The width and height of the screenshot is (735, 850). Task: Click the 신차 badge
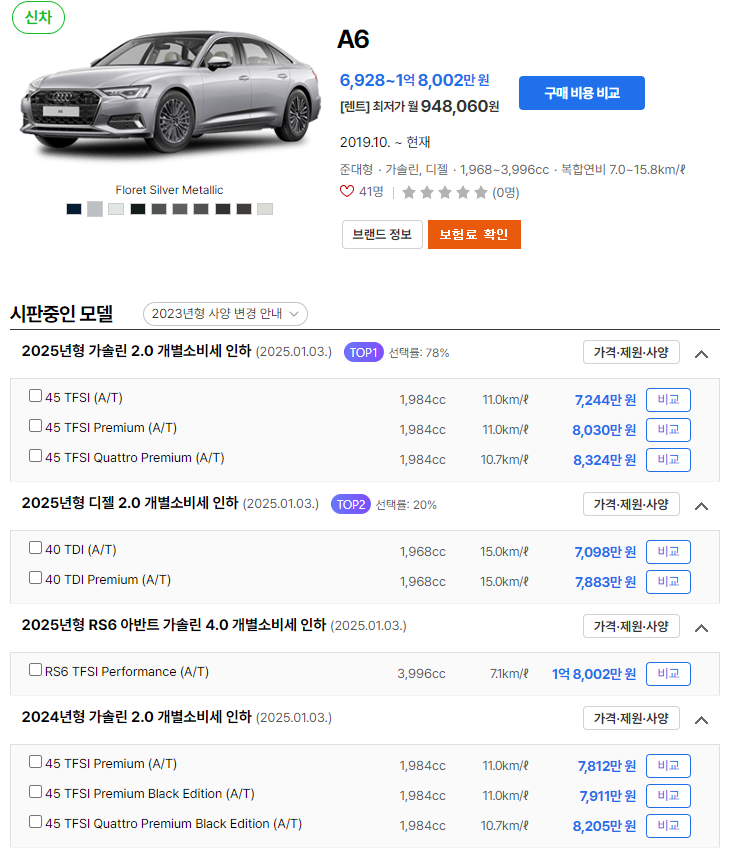[x=38, y=17]
